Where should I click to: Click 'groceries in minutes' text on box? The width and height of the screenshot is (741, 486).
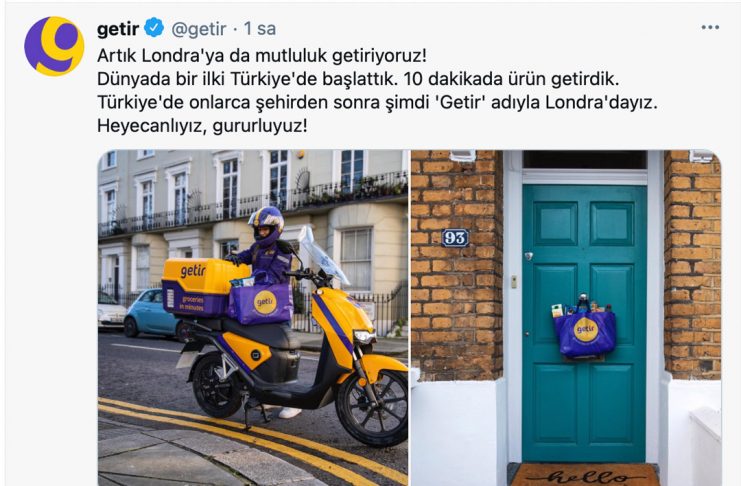pos(192,303)
